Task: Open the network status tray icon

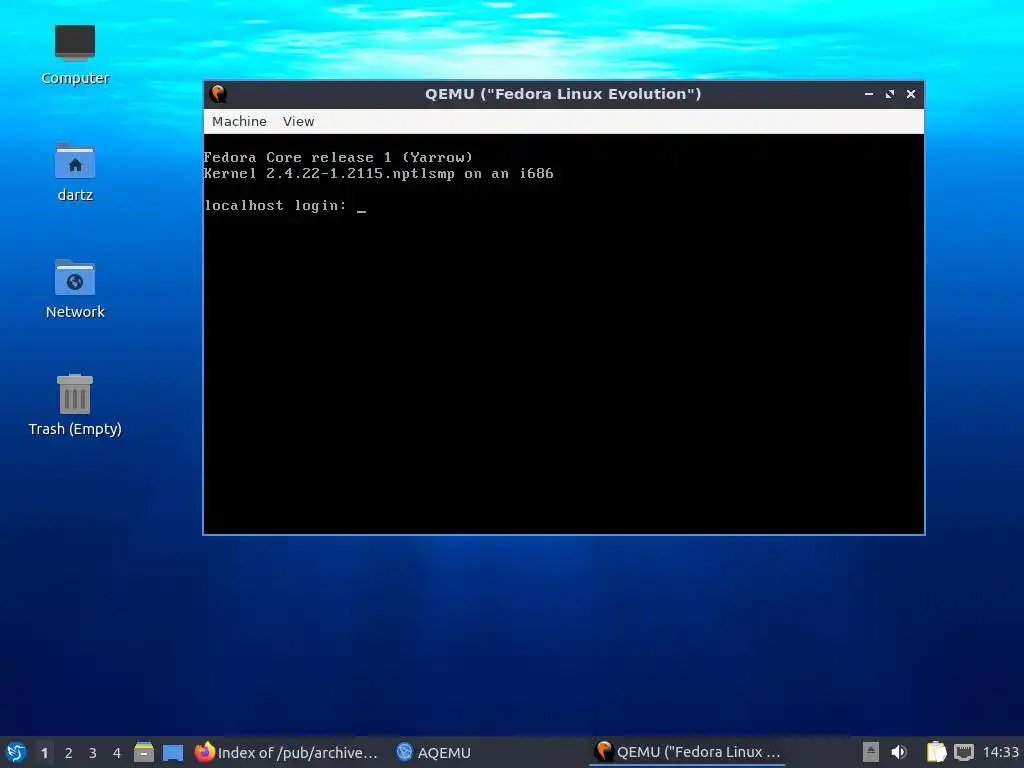Action: pyautogui.click(x=964, y=752)
